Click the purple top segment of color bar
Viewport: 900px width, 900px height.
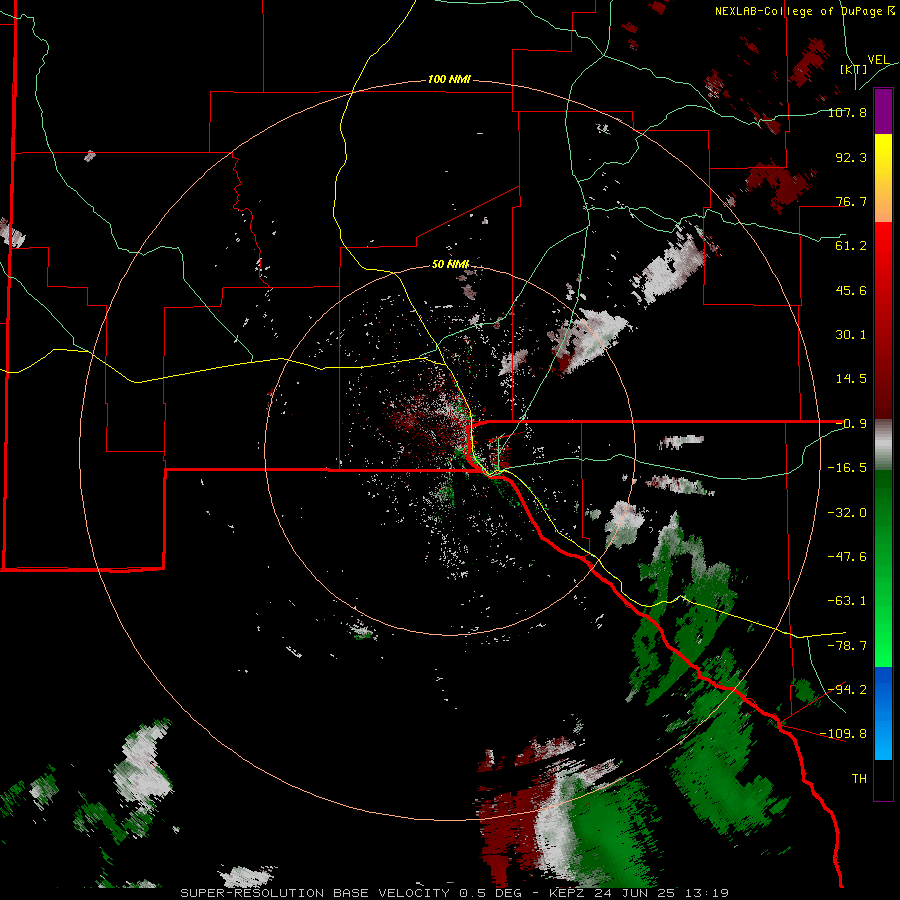pyautogui.click(x=883, y=111)
